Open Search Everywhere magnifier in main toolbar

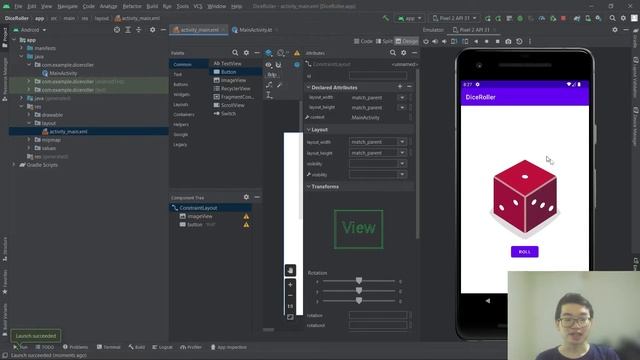pyautogui.click(x=612, y=18)
